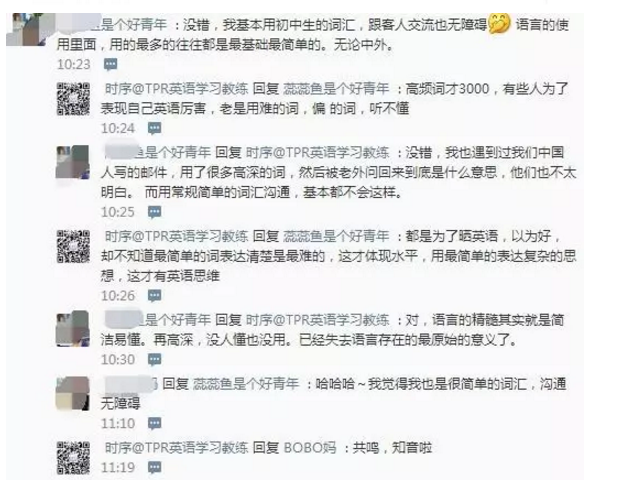This screenshot has width=622, height=482.
Task: Open the avatar of the 11:10 commenter
Action: click(x=73, y=393)
